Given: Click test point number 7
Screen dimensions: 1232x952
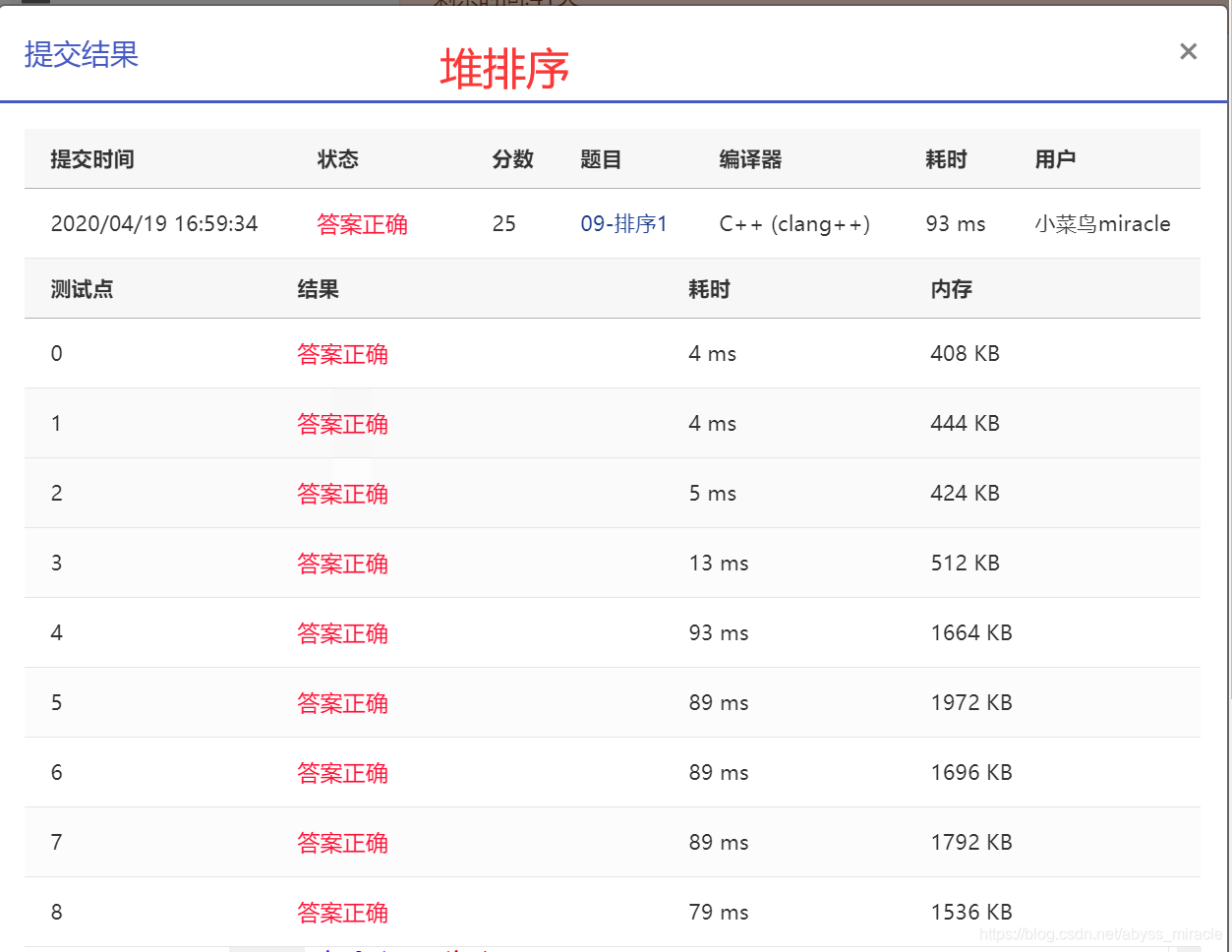Looking at the screenshot, I should click(x=56, y=843).
